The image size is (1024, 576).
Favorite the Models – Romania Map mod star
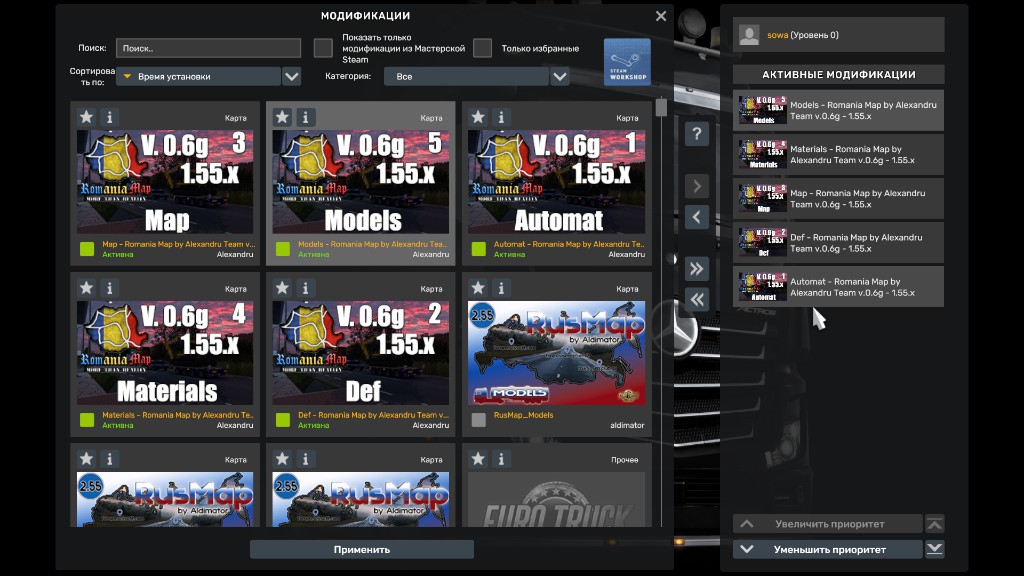[x=282, y=117]
